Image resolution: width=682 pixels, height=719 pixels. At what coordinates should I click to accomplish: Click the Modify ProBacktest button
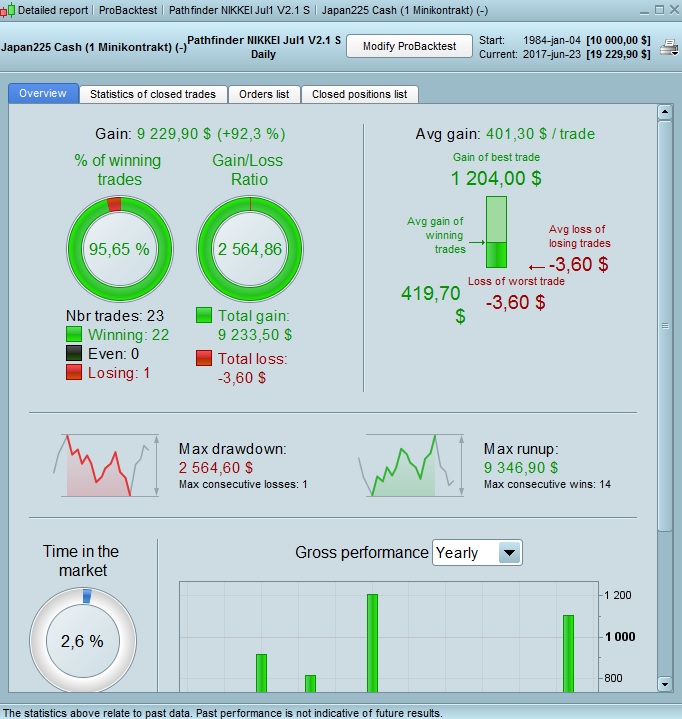[x=409, y=46]
